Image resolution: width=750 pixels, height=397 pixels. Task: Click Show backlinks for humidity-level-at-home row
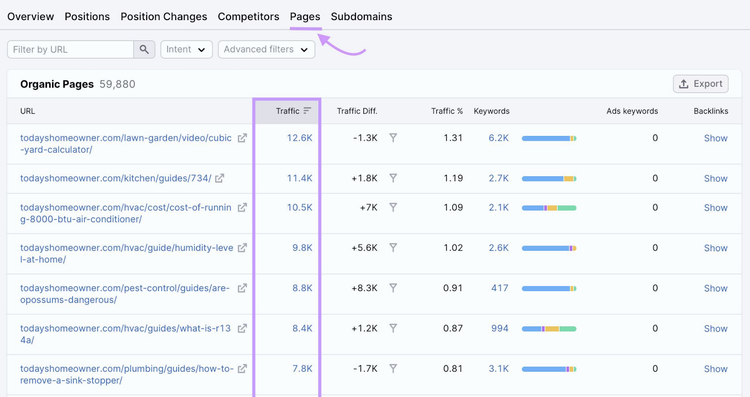[716, 248]
